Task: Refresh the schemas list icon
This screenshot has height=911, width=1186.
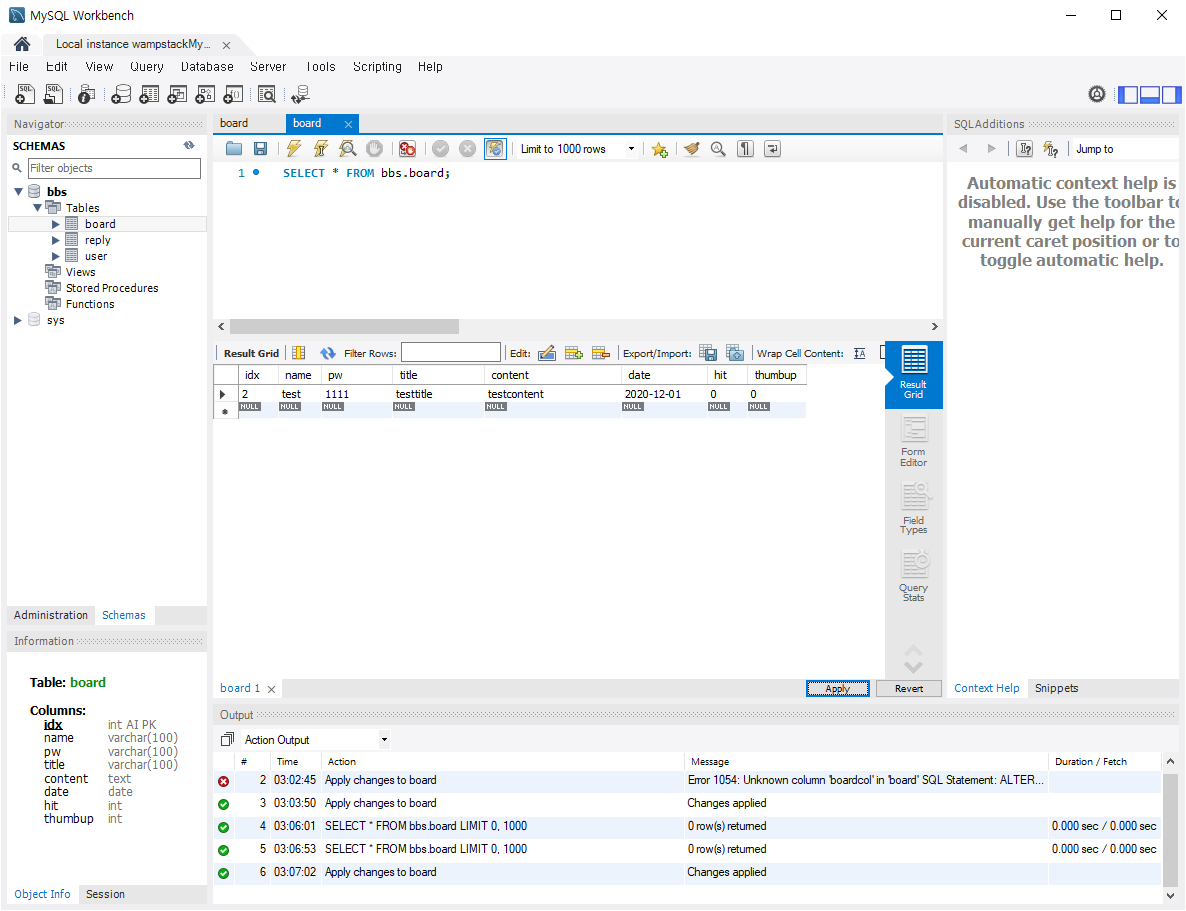Action: click(x=189, y=145)
